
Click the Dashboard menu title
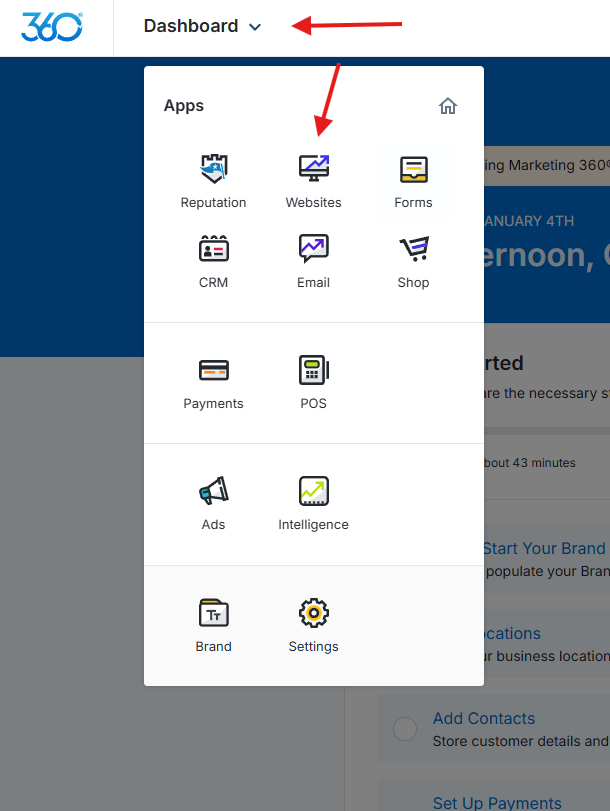point(191,26)
